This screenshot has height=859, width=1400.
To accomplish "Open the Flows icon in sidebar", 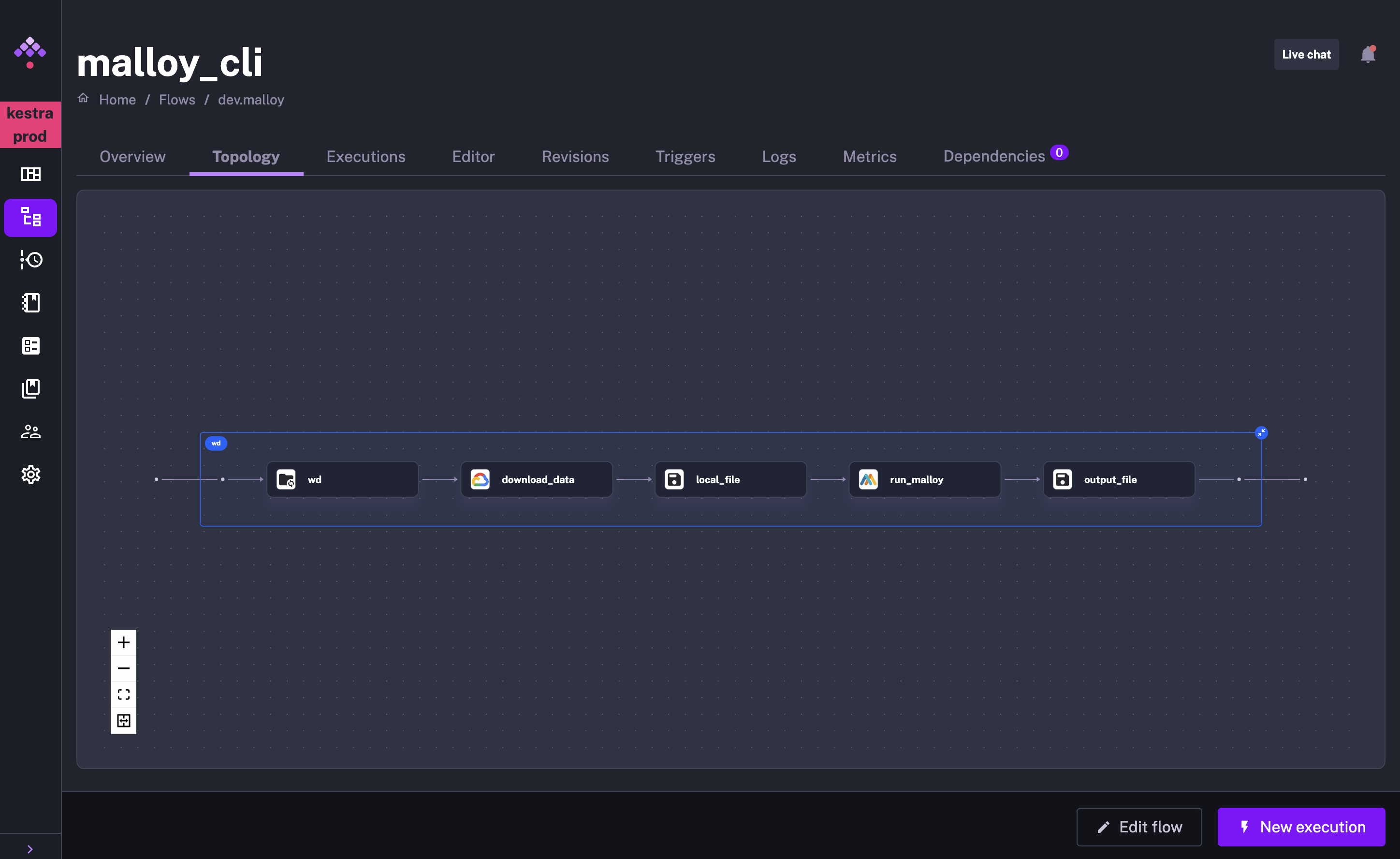I will click(30, 218).
